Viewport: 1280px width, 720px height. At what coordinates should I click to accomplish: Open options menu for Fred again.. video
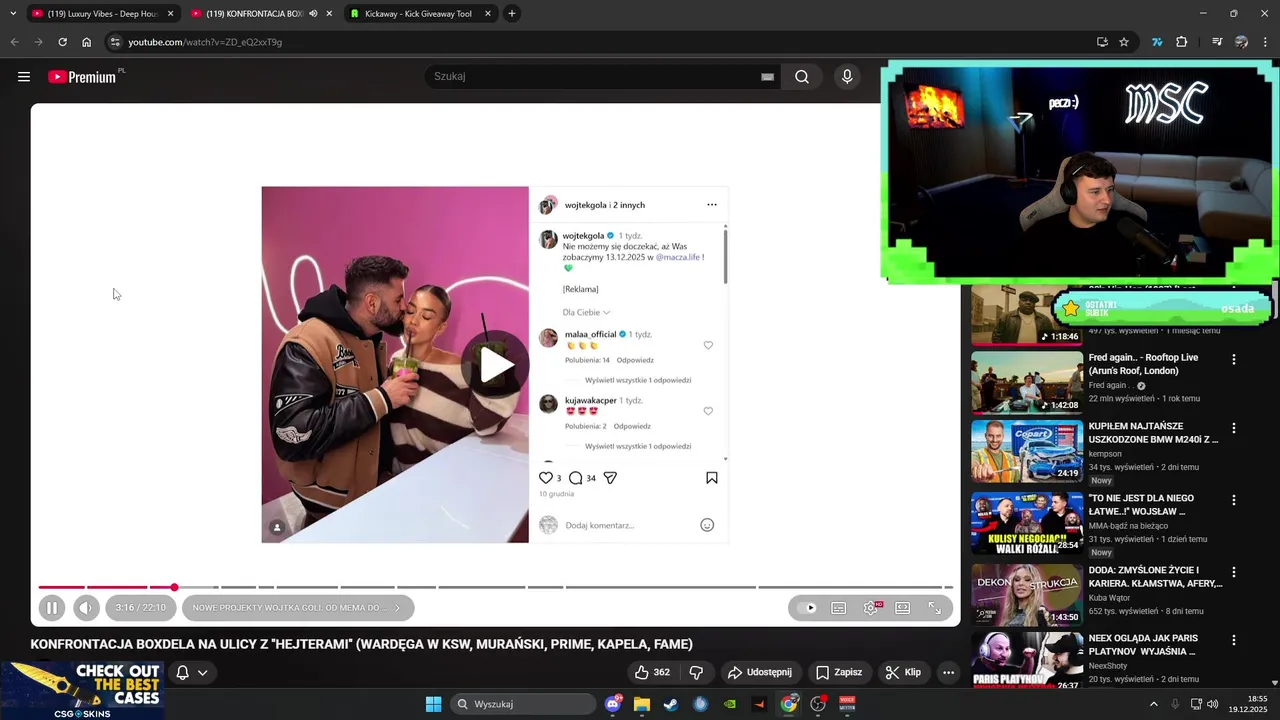point(1233,359)
